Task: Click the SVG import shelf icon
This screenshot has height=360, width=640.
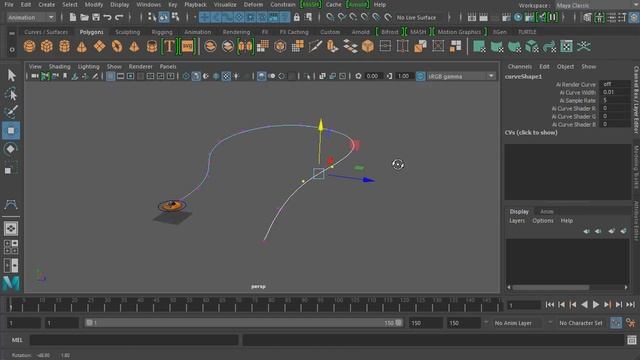Action: [187, 47]
